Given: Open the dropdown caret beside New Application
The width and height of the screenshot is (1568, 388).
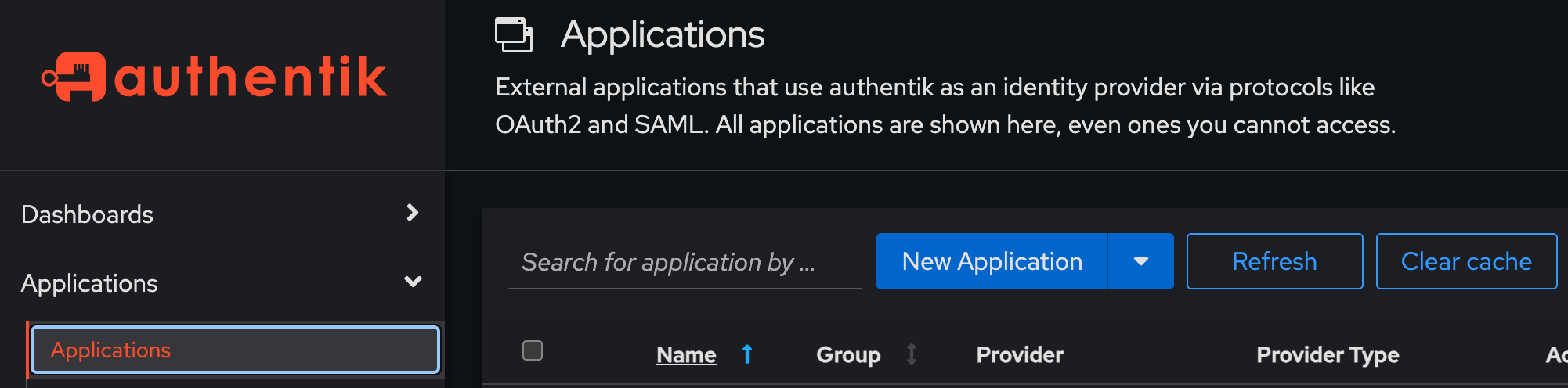Looking at the screenshot, I should click(1141, 261).
